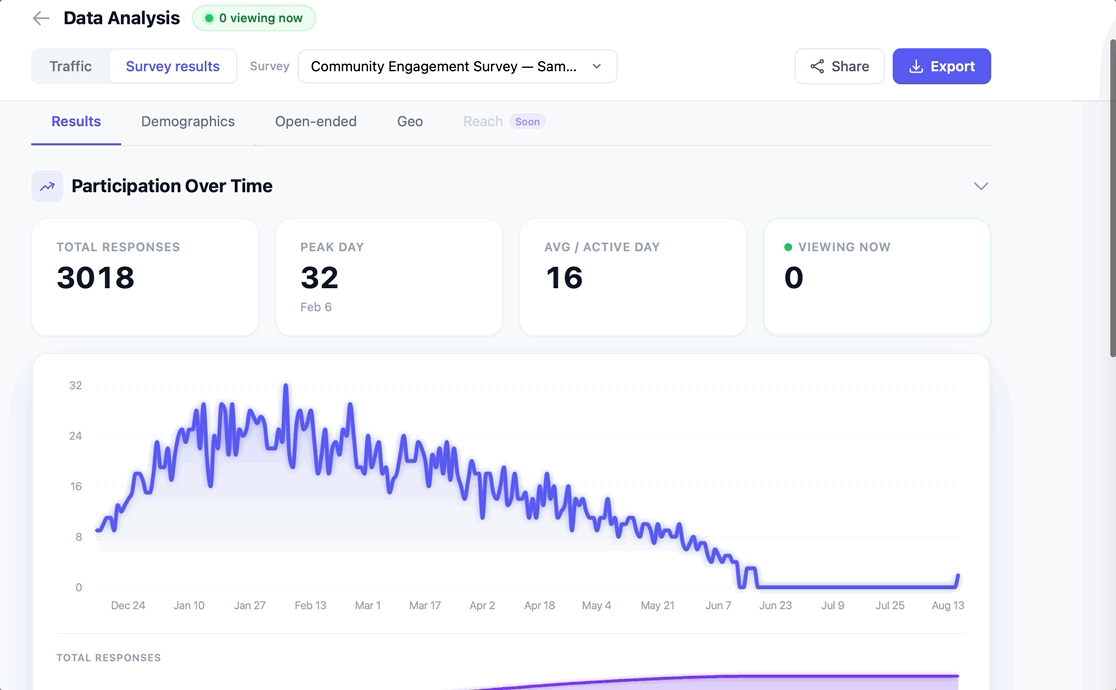Open the Demographics tab
This screenshot has width=1116, height=690.
point(188,122)
